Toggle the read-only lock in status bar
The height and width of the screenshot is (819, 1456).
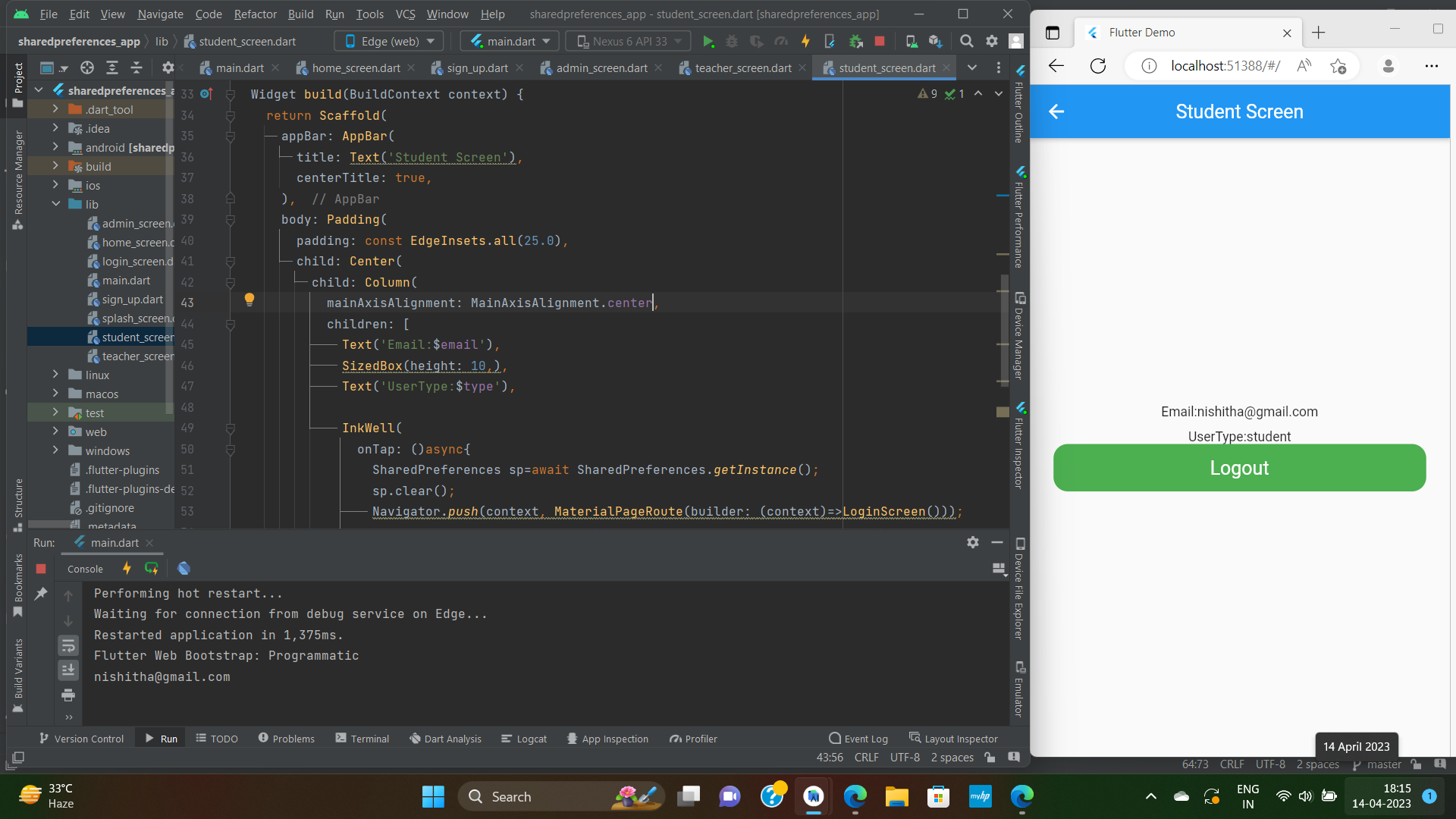[990, 757]
